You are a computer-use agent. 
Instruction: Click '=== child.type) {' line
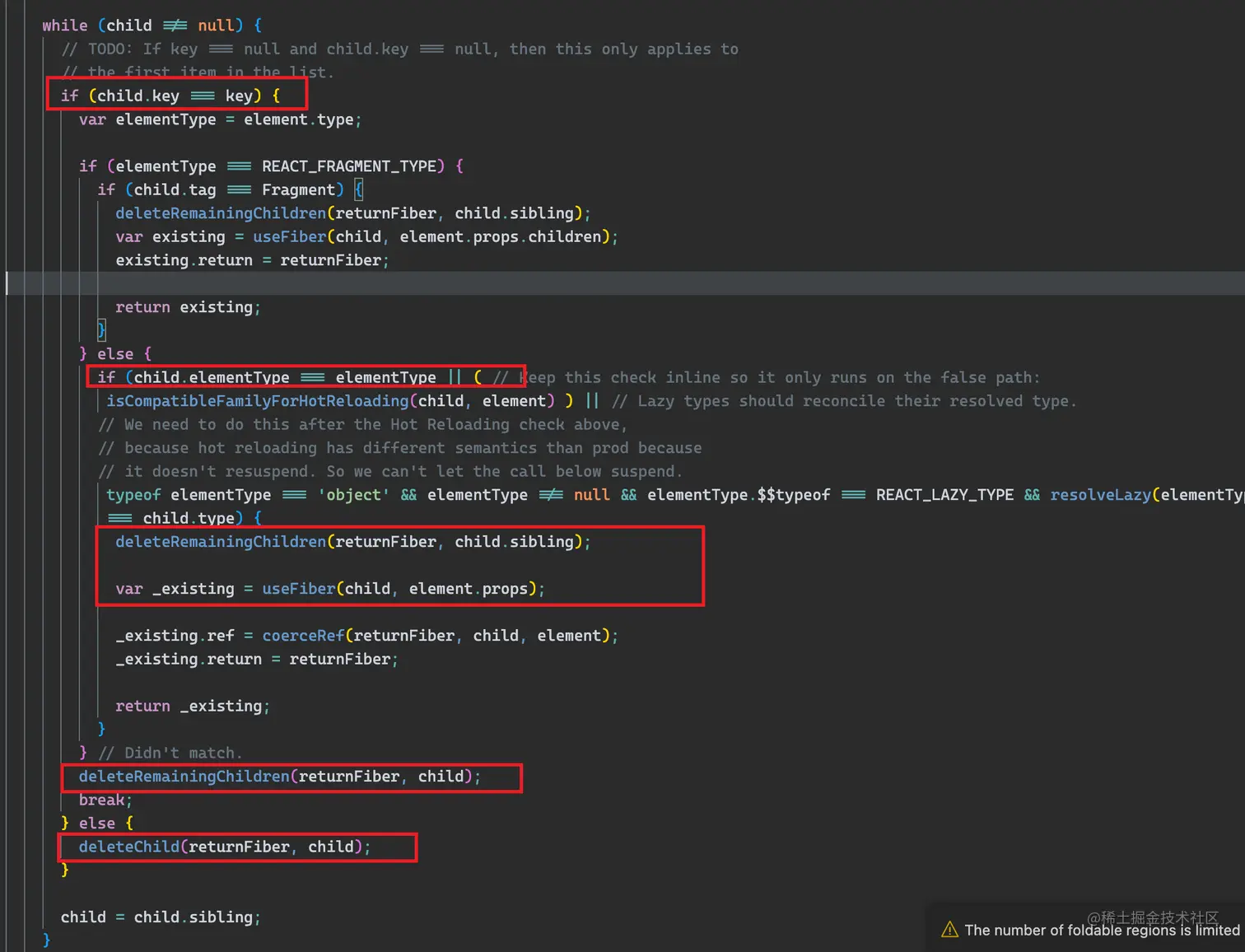[185, 519]
